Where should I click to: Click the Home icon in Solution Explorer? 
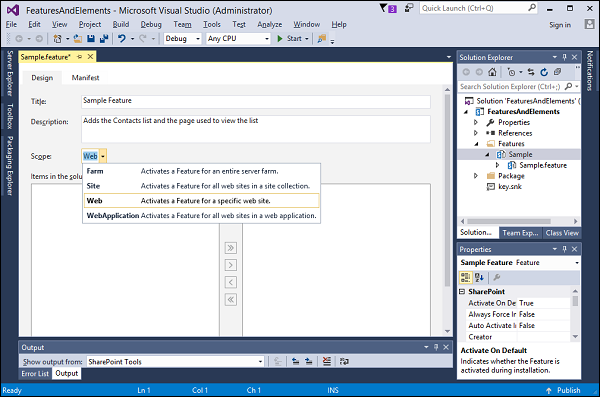tap(492, 72)
